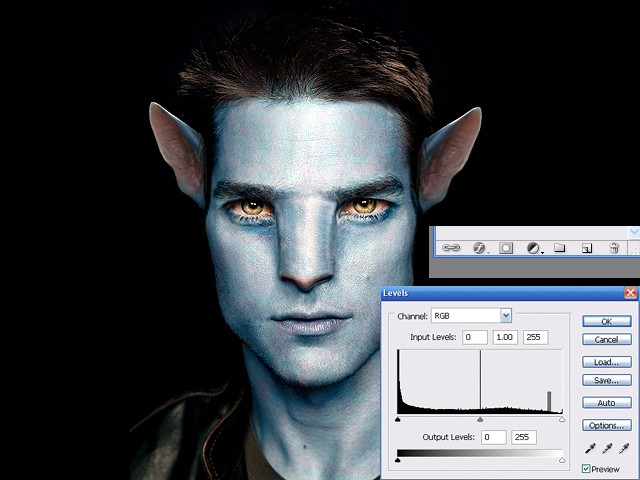Confirm Levels with OK button
The image size is (640, 480).
[x=607, y=321]
